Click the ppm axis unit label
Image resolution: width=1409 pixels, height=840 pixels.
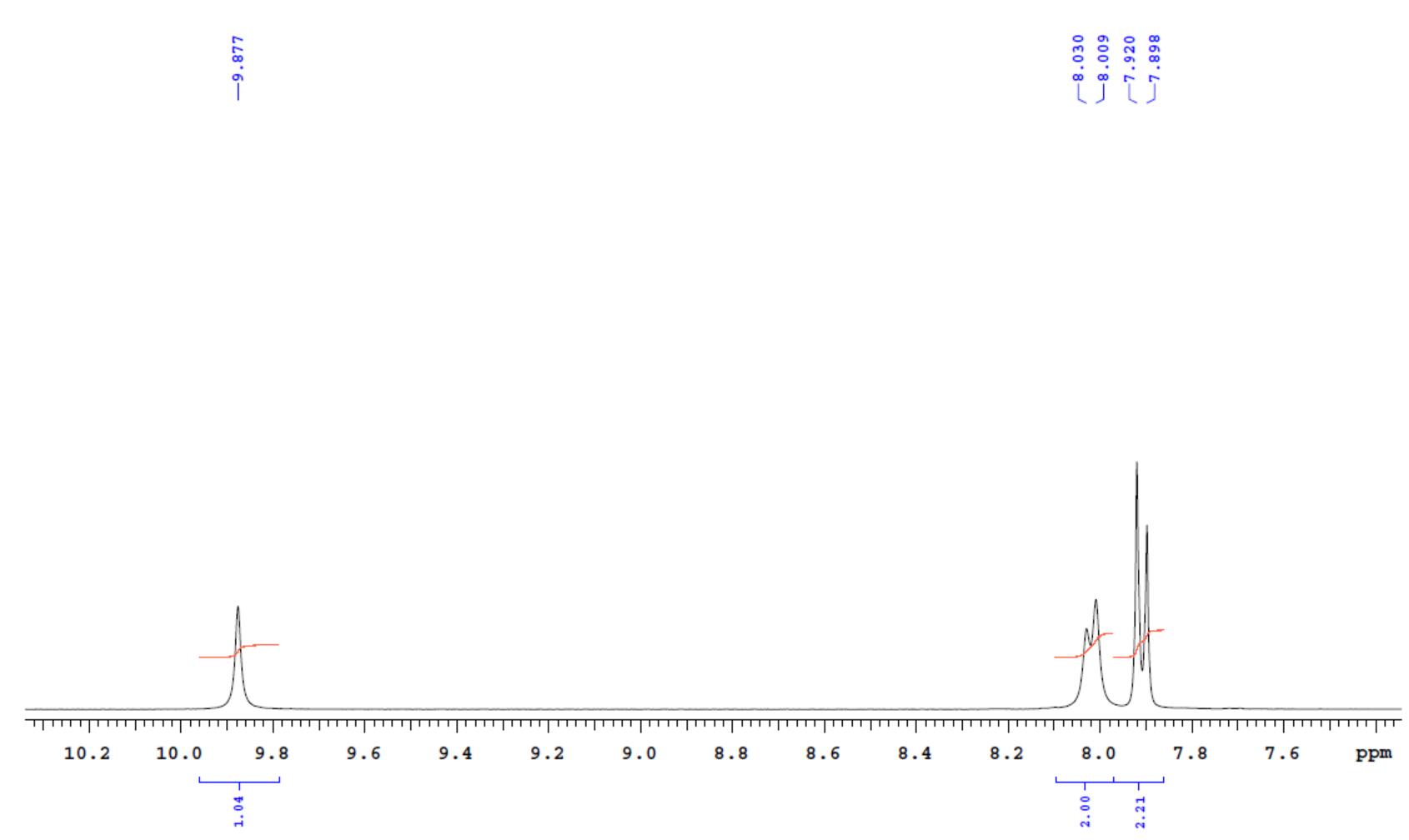click(x=1373, y=755)
